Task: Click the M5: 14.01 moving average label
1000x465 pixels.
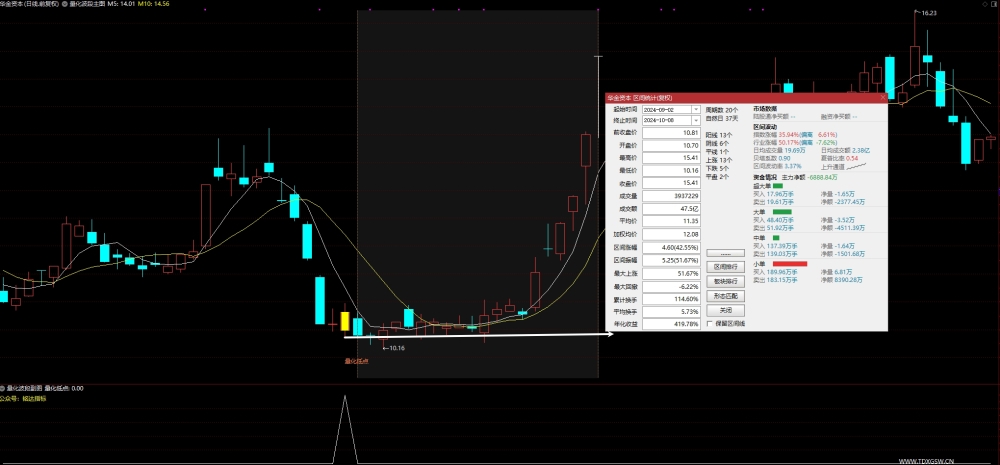Action: [x=121, y=3]
